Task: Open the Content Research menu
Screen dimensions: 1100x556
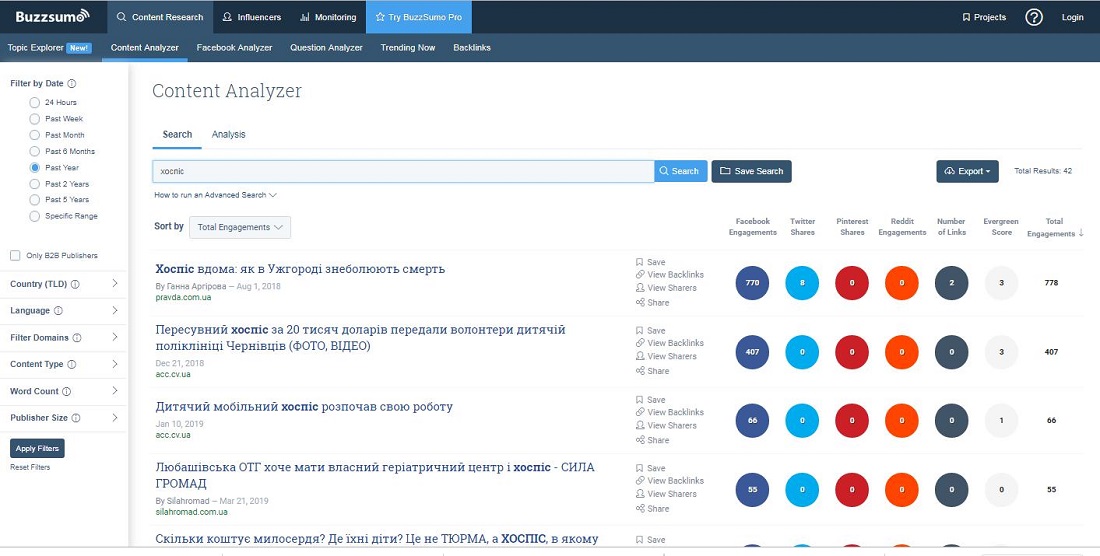Action: coord(160,17)
